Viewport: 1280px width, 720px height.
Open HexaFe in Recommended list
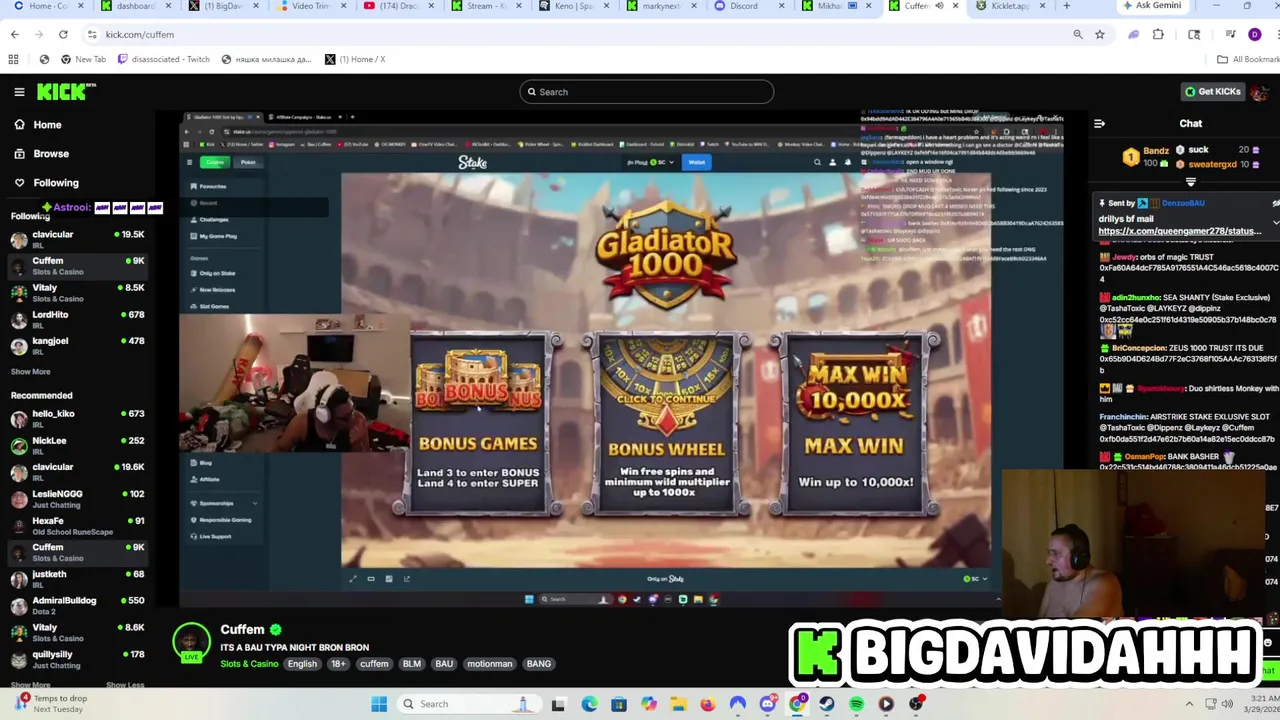coord(78,525)
